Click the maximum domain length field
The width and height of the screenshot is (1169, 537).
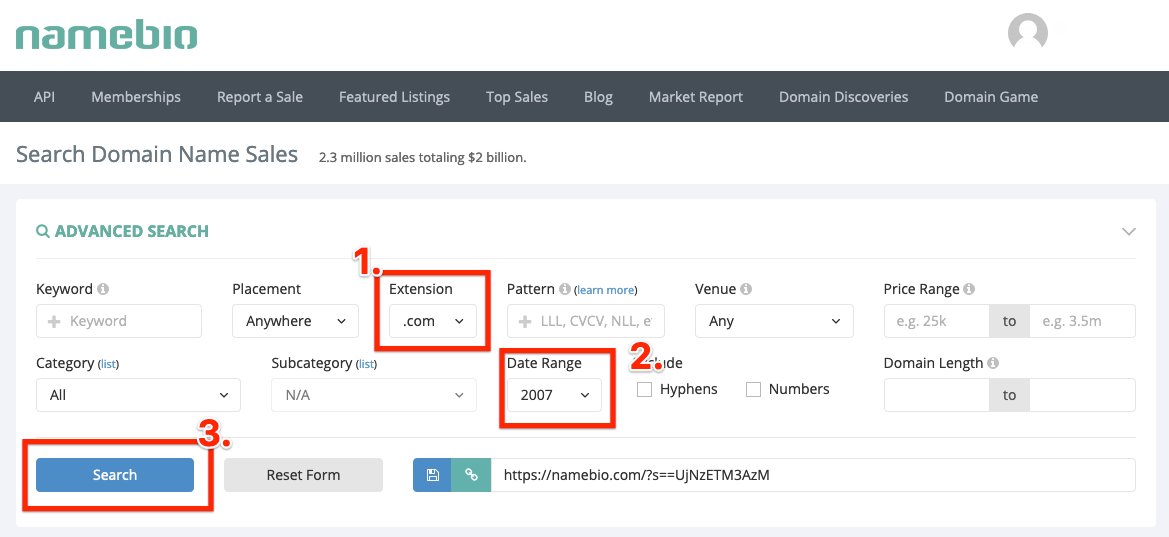point(1083,395)
